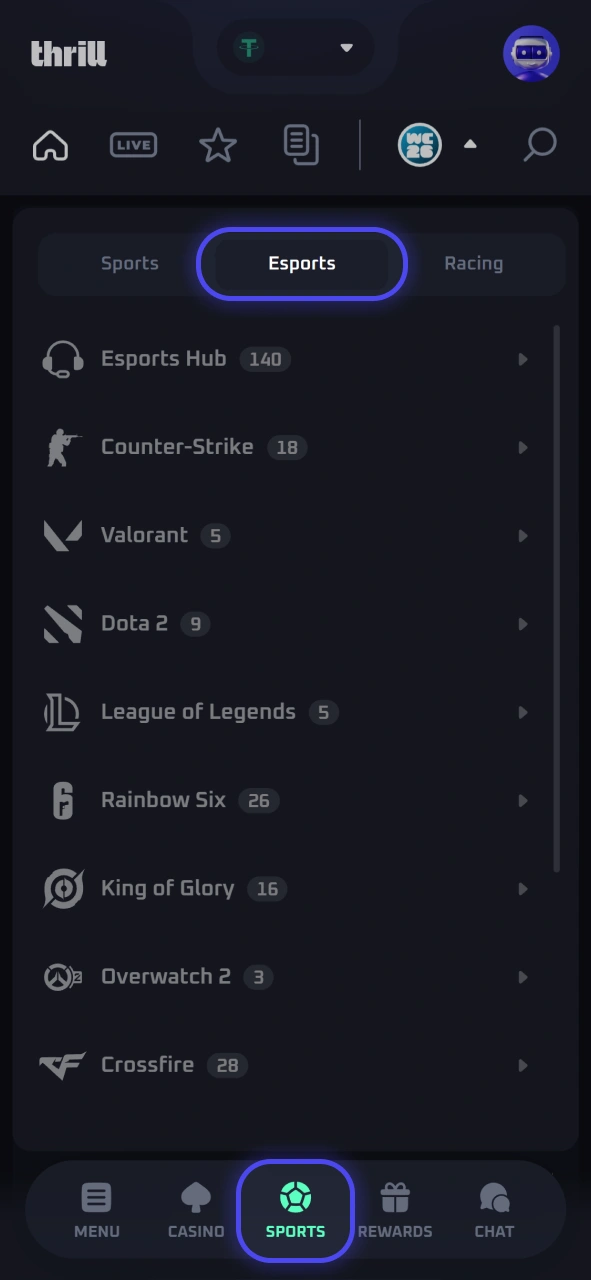Open the home icon in top navigation
The image size is (591, 1280).
[50, 145]
